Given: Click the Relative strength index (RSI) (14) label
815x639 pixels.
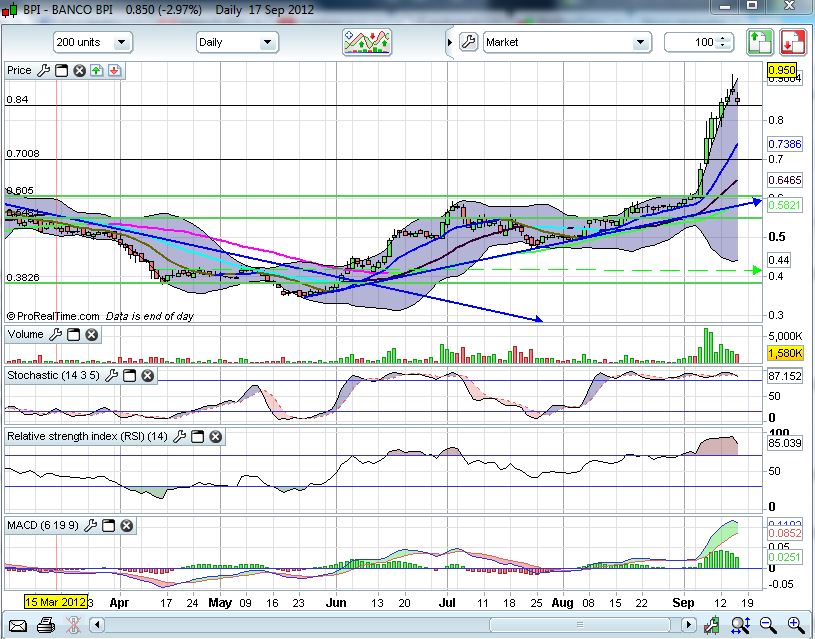Looking at the screenshot, I should click(x=87, y=436).
